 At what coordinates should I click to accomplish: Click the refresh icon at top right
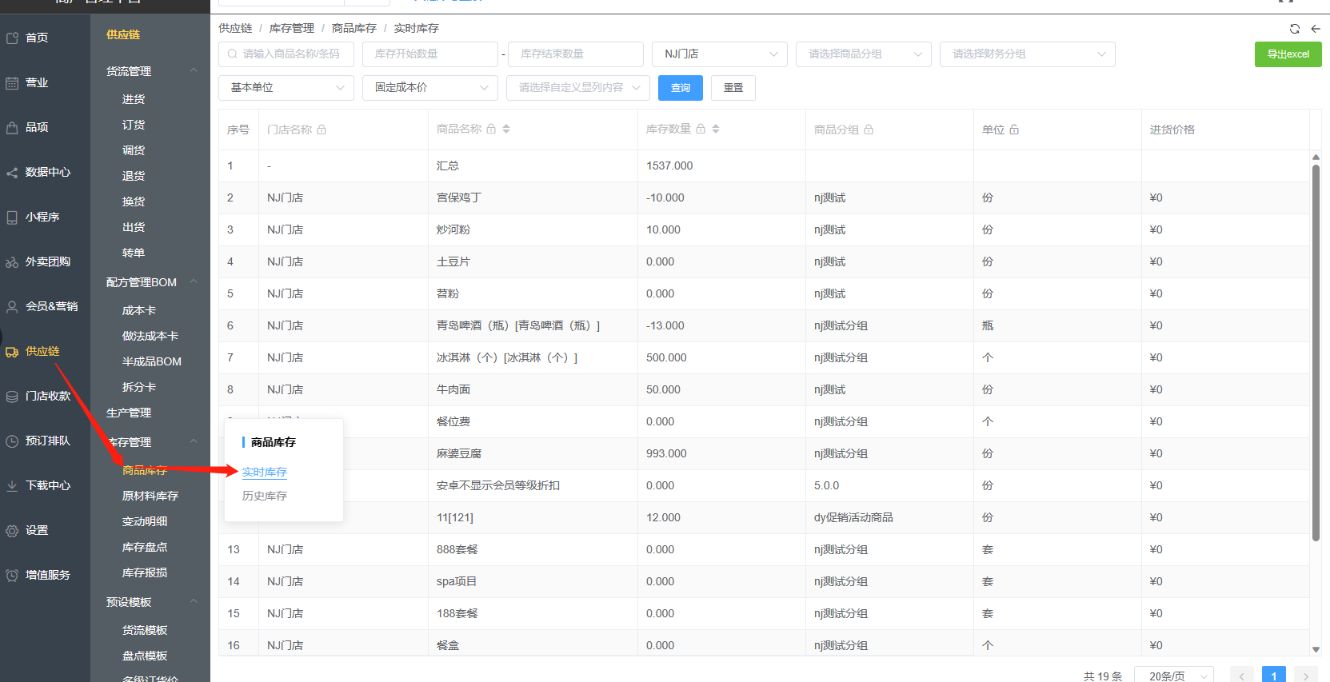pos(1295,29)
